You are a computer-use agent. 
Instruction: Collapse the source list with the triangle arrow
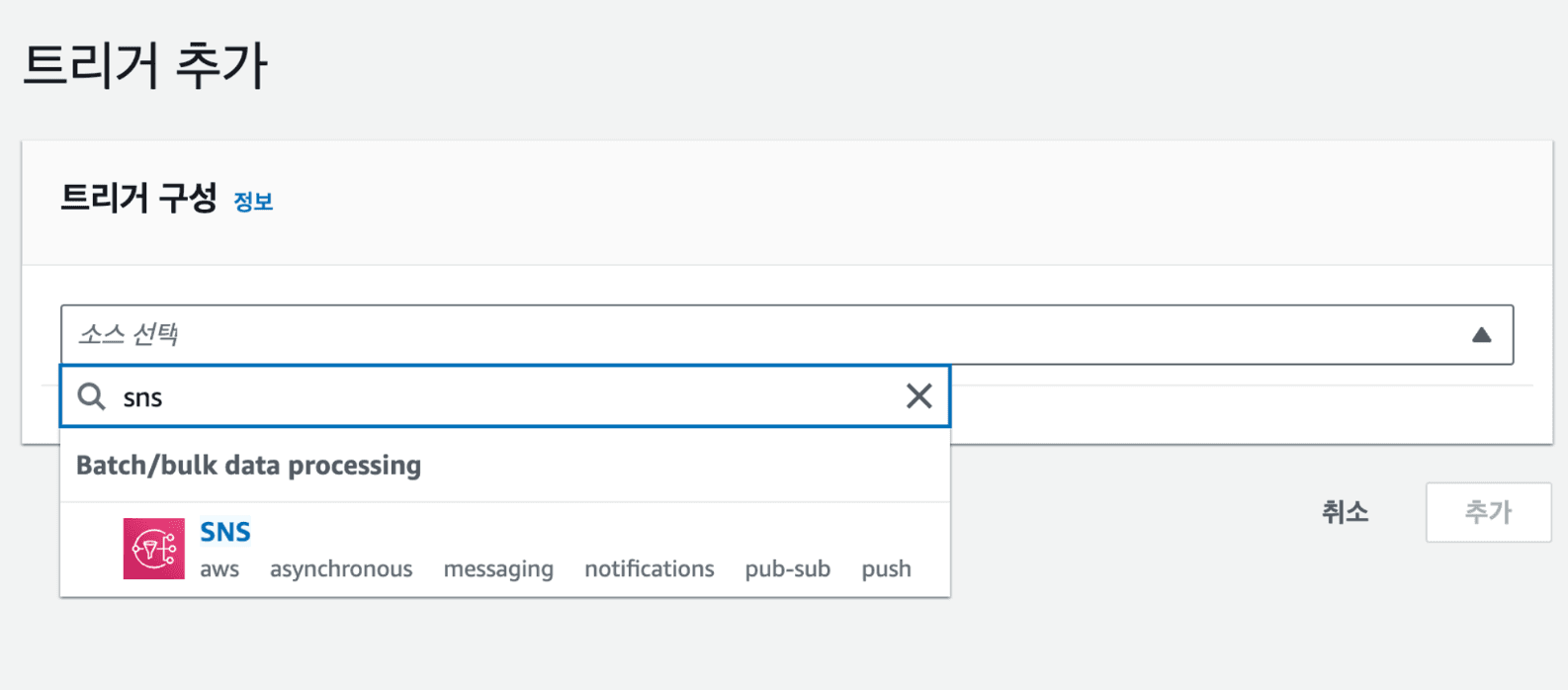click(x=1481, y=335)
